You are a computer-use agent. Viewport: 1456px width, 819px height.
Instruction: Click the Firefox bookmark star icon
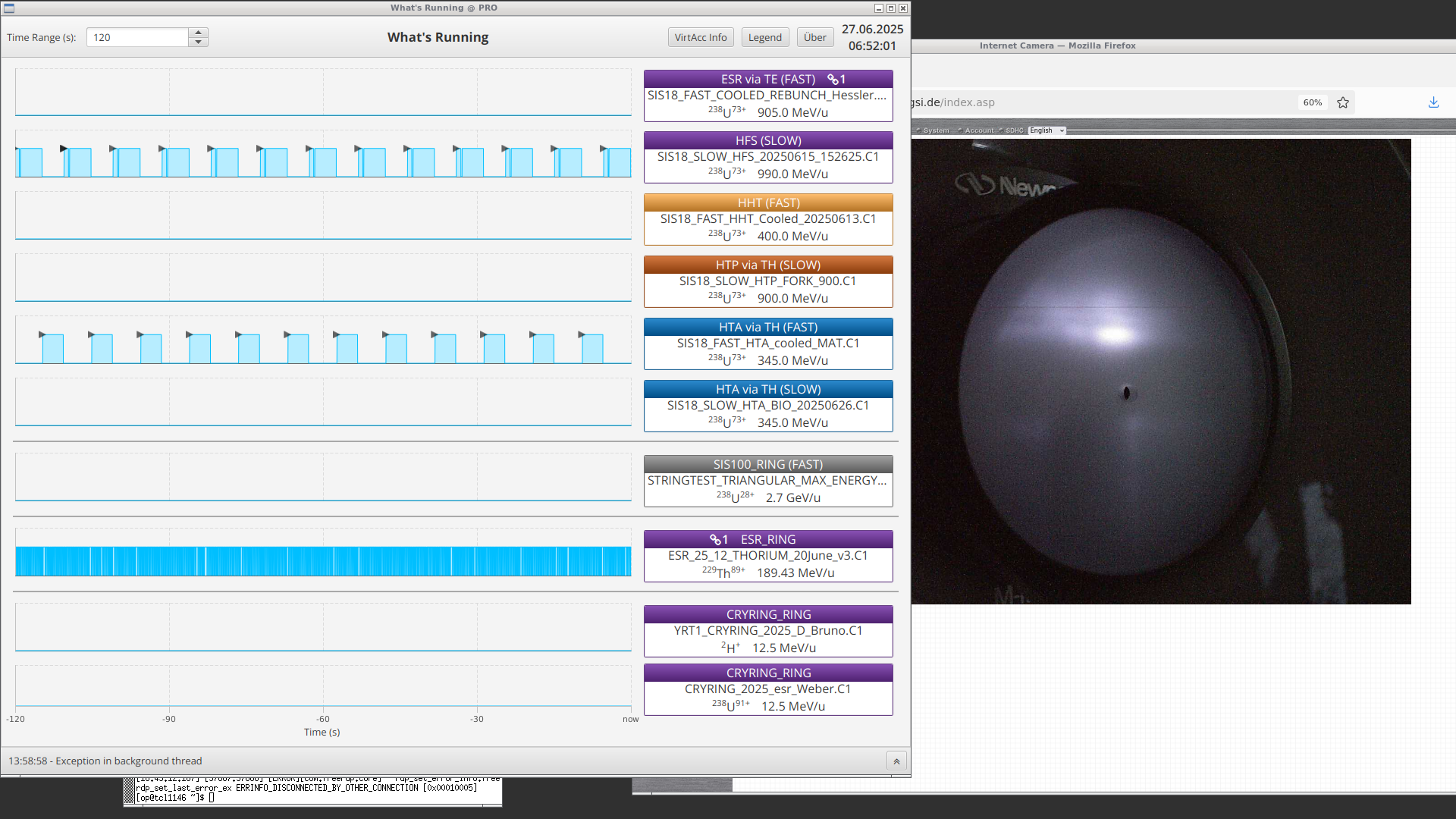1343,102
